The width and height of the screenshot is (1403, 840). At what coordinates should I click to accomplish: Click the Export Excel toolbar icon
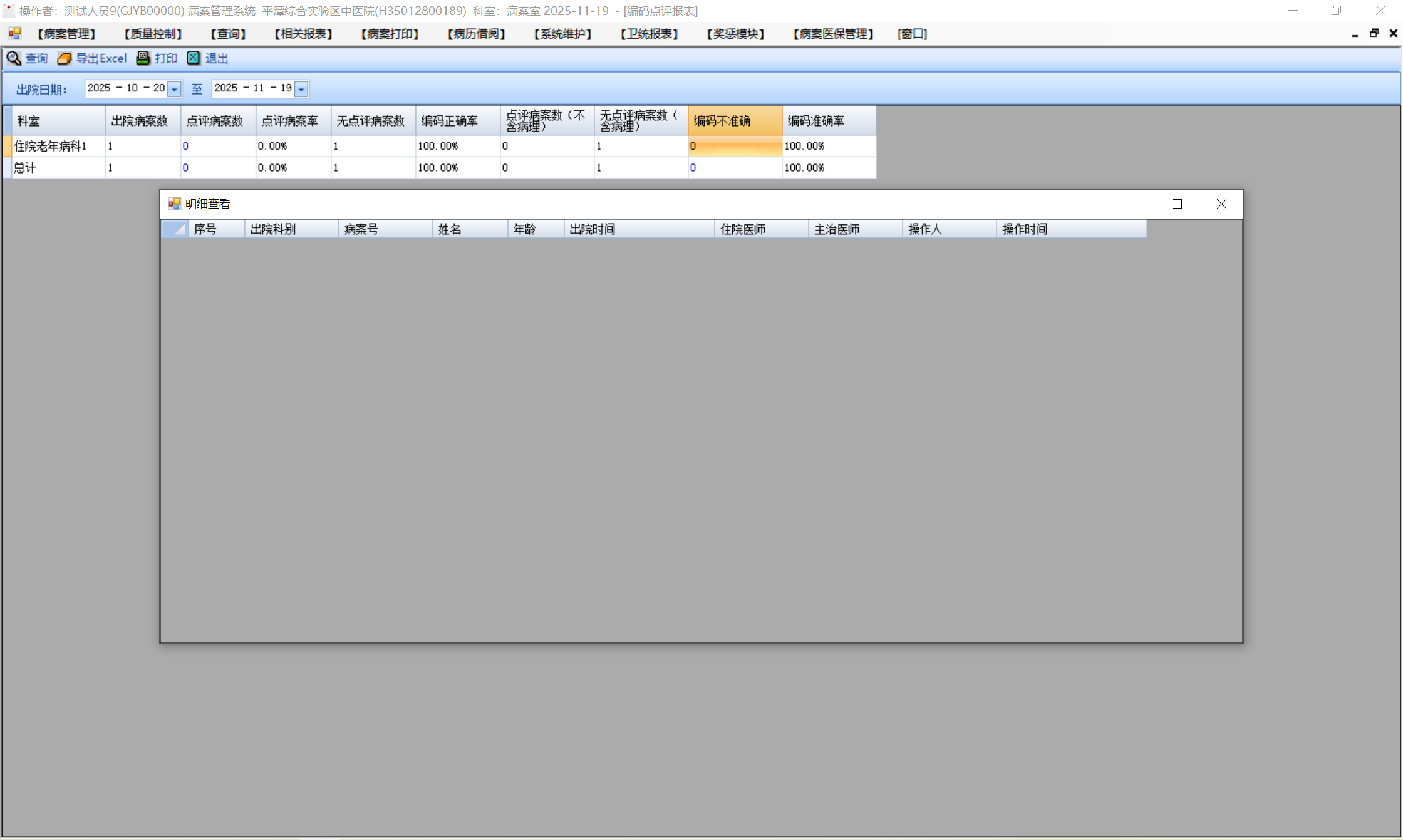[x=65, y=58]
